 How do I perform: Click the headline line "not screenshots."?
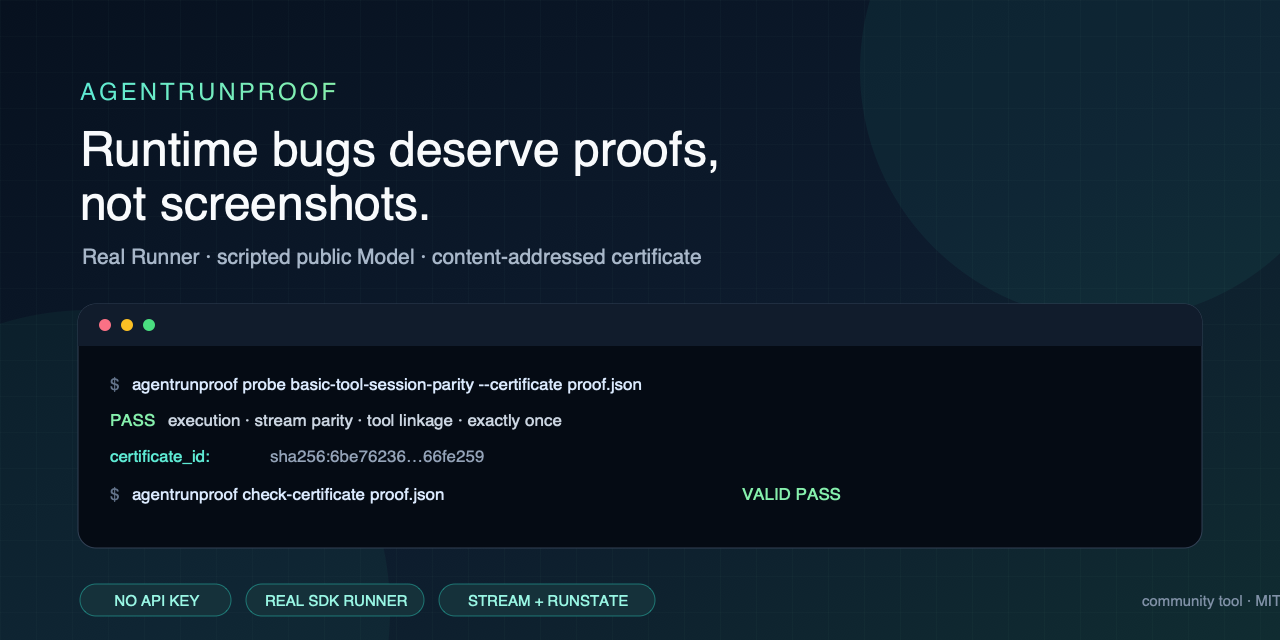255,204
